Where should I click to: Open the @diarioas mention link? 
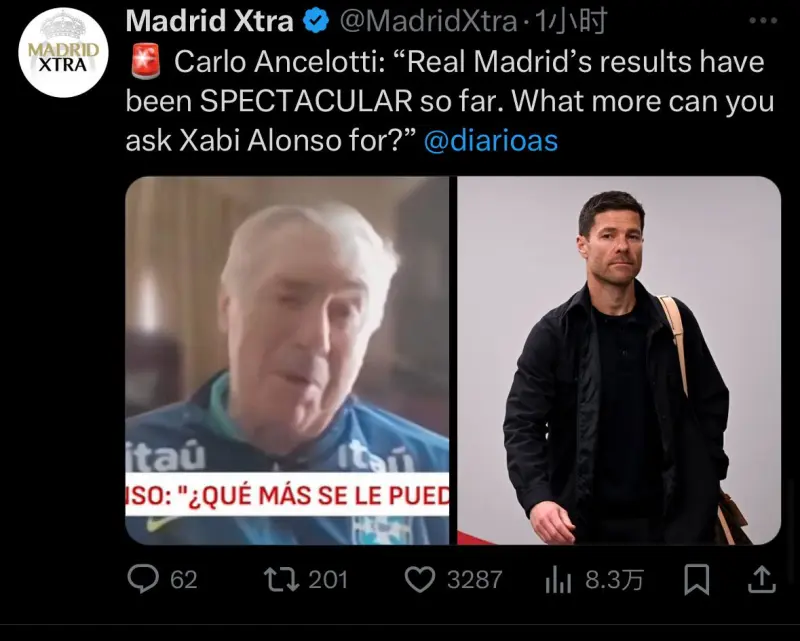[x=491, y=140]
